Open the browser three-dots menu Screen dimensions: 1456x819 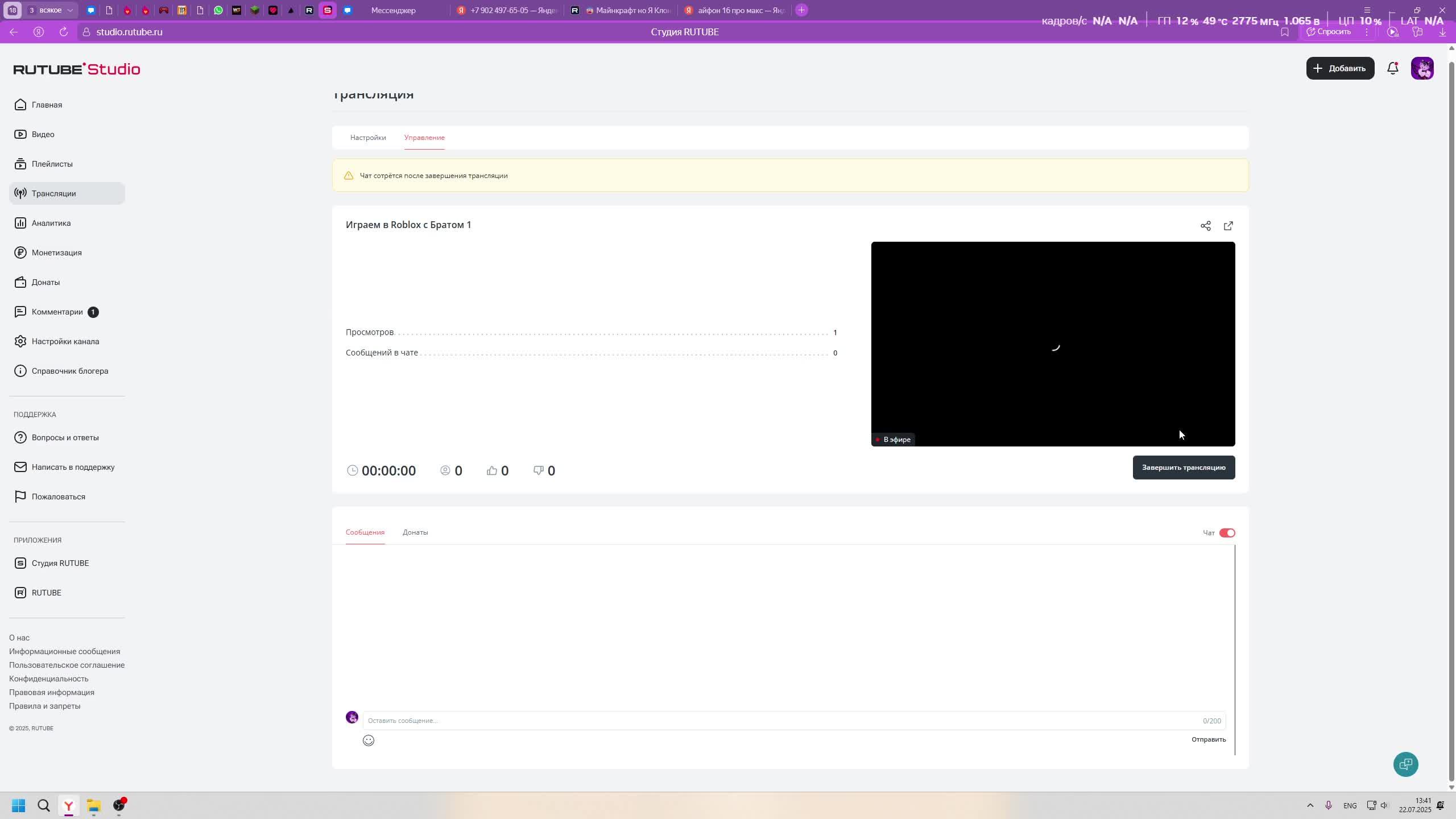pos(1366,32)
